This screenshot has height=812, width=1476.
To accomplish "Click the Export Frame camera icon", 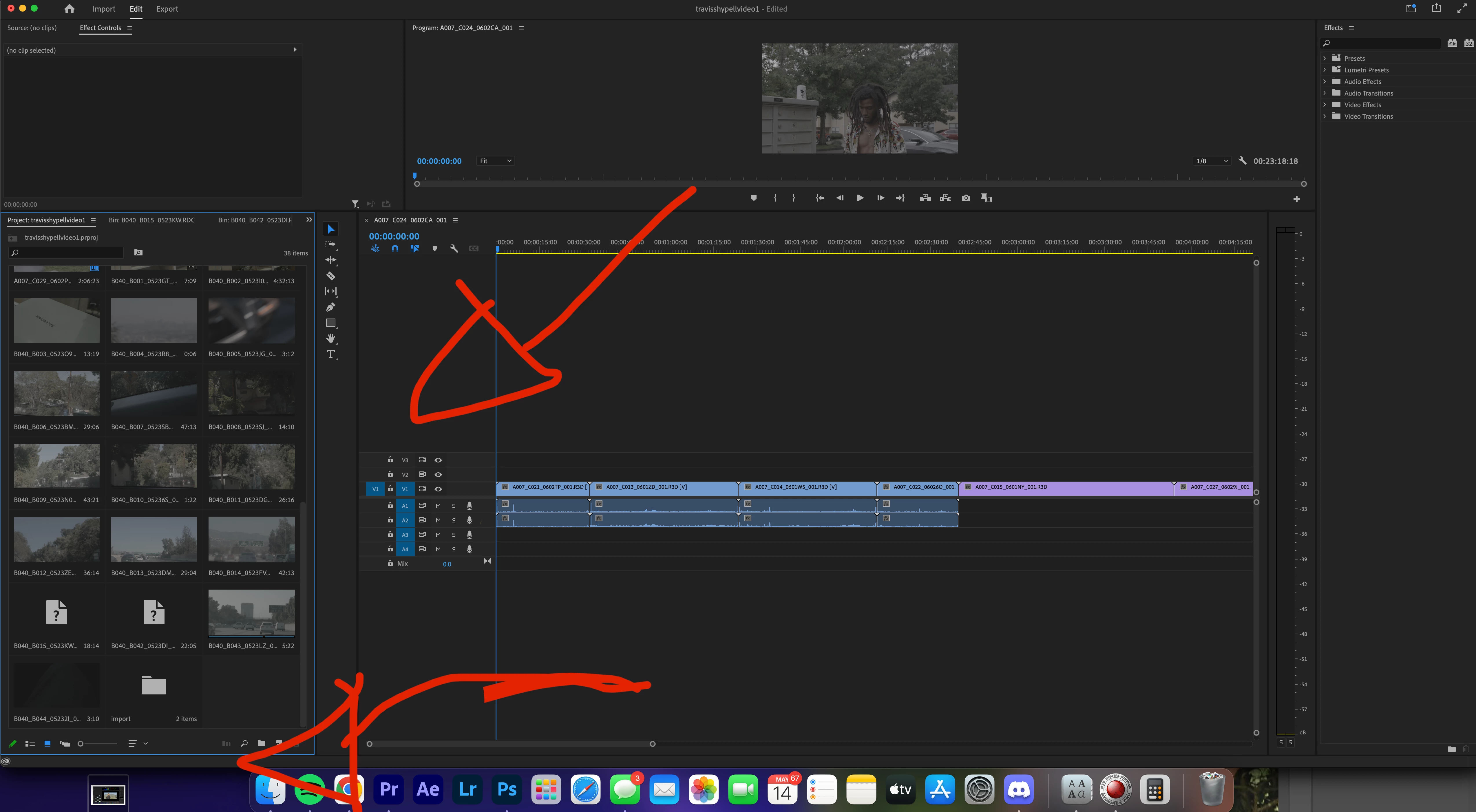I will [966, 198].
